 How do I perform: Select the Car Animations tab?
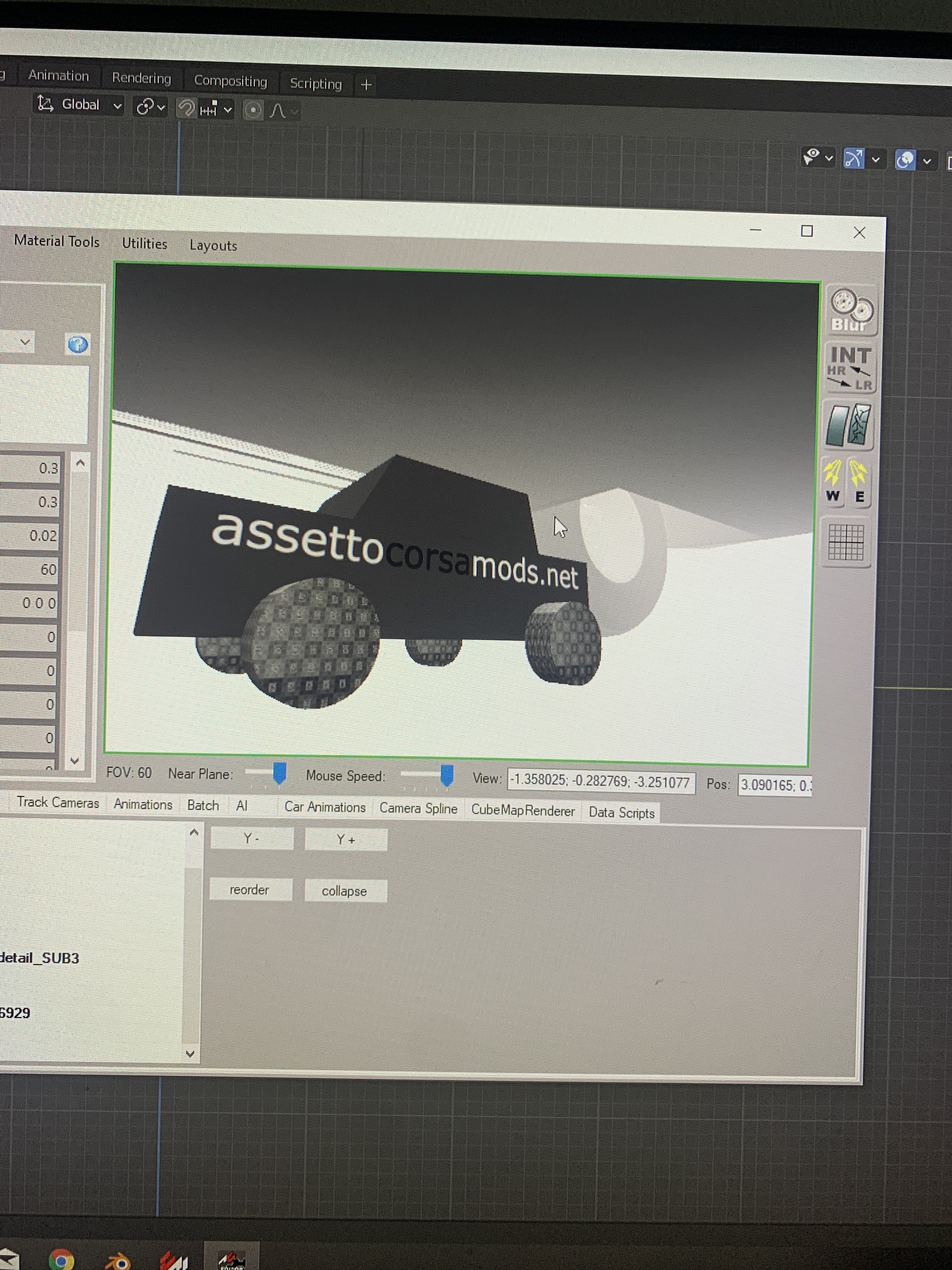tap(325, 807)
